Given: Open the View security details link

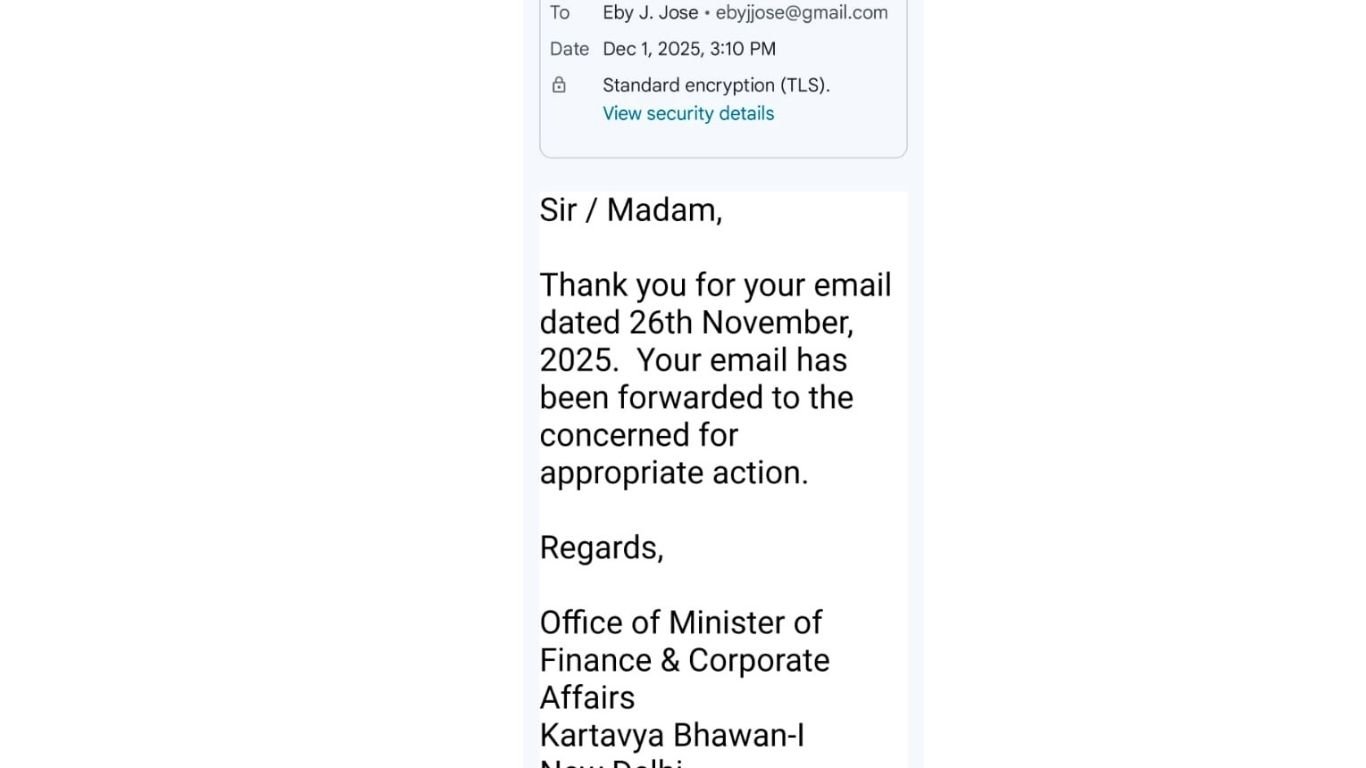Looking at the screenshot, I should [688, 114].
